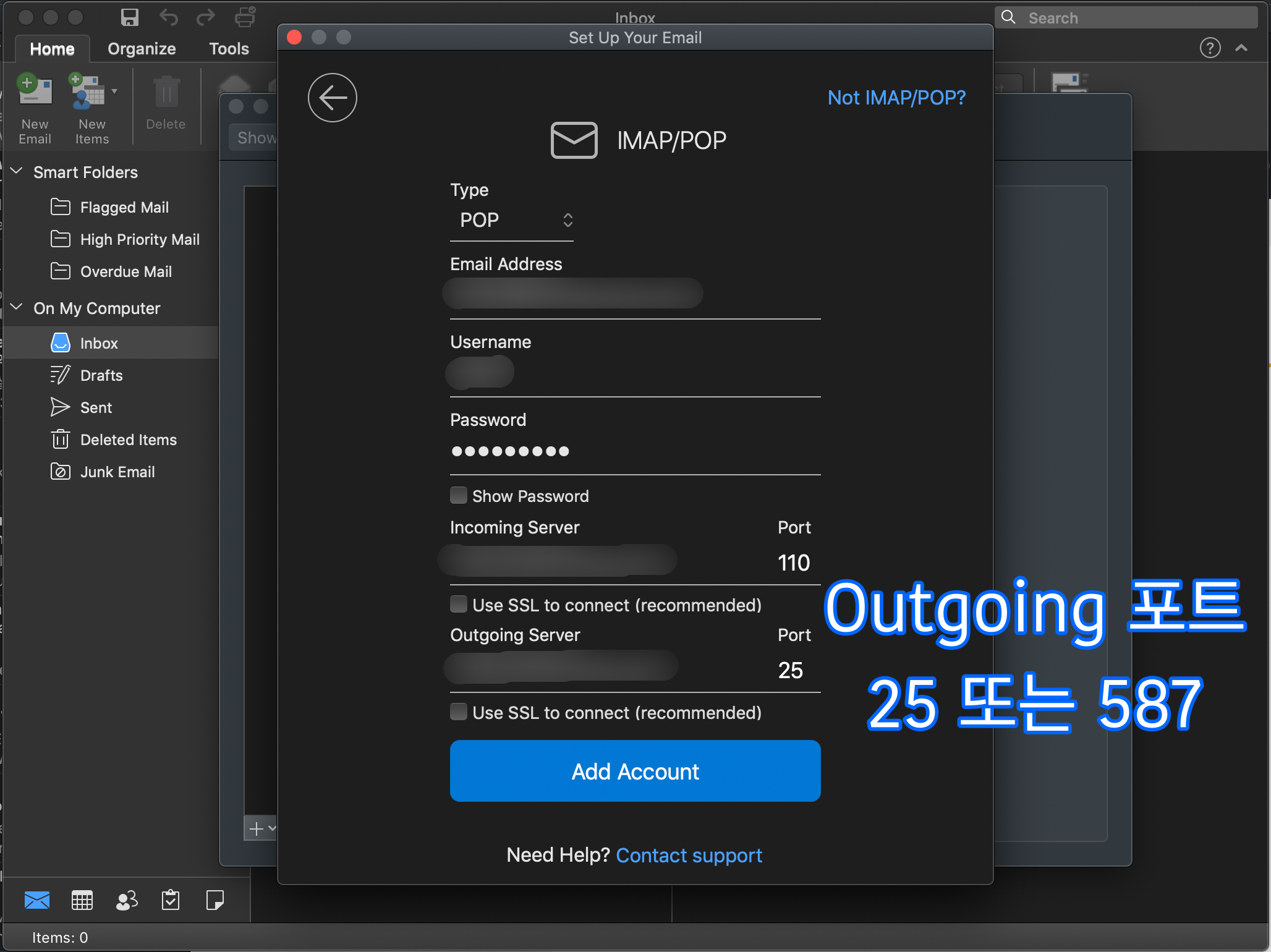Click the help question mark icon
The image size is (1271, 952).
(1210, 48)
